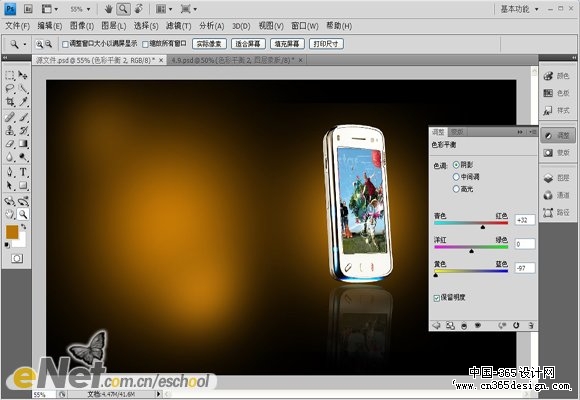The width and height of the screenshot is (580, 400).
Task: Activate the Hand tool in the toolbox
Action: (x=10, y=214)
